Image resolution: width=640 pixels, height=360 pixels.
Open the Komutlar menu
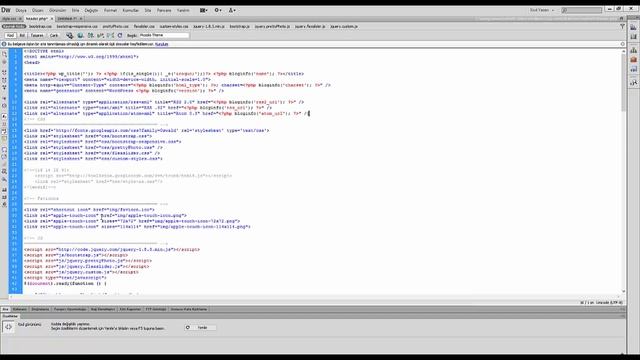coord(131,10)
